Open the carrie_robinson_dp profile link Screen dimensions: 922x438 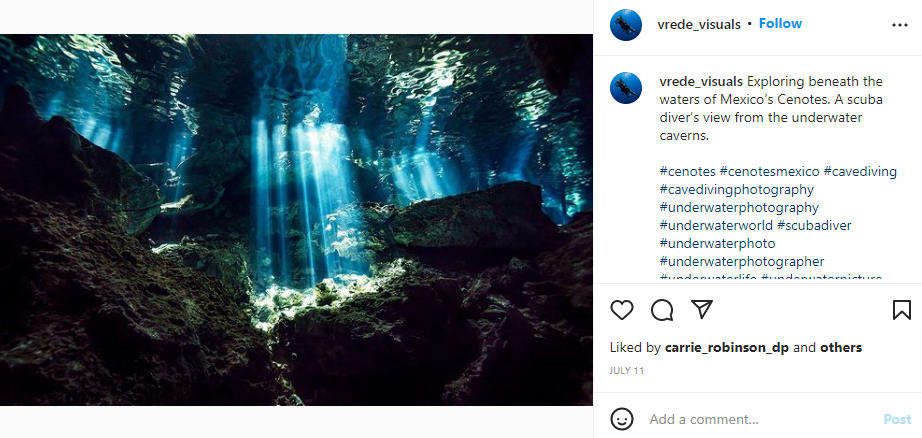(x=727, y=348)
